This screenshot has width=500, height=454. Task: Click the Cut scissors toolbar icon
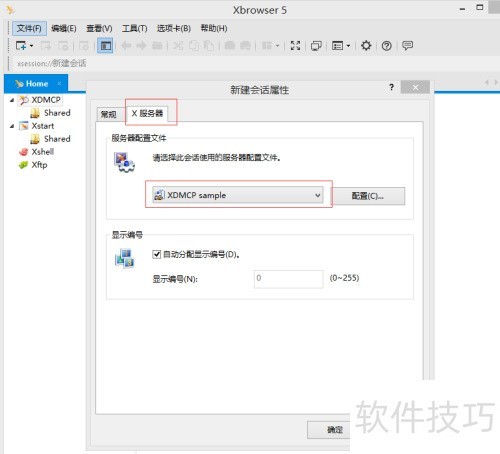(178, 45)
